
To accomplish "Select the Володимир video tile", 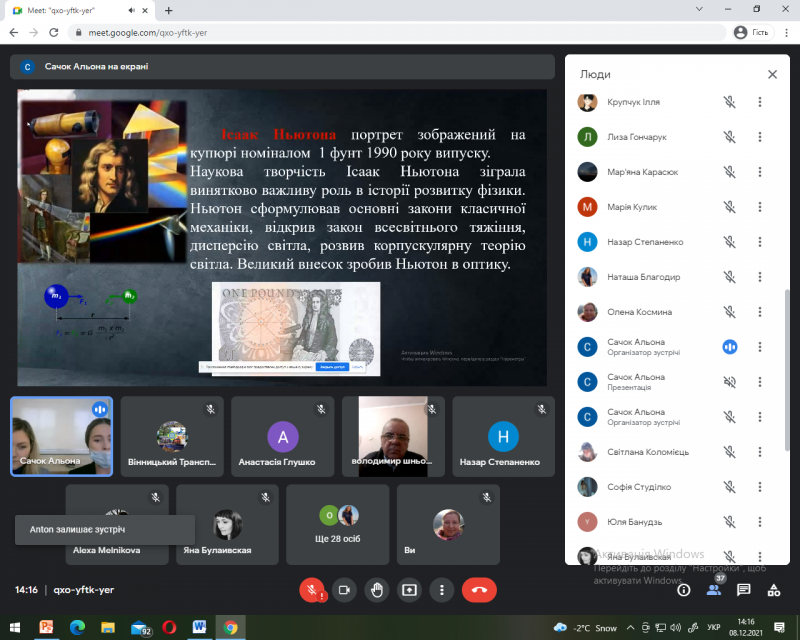I will point(393,436).
